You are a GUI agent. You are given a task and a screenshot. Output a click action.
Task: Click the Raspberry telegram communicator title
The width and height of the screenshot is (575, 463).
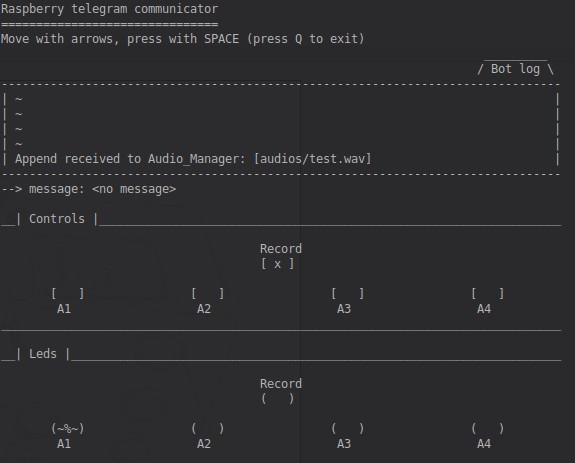tap(110, 9)
